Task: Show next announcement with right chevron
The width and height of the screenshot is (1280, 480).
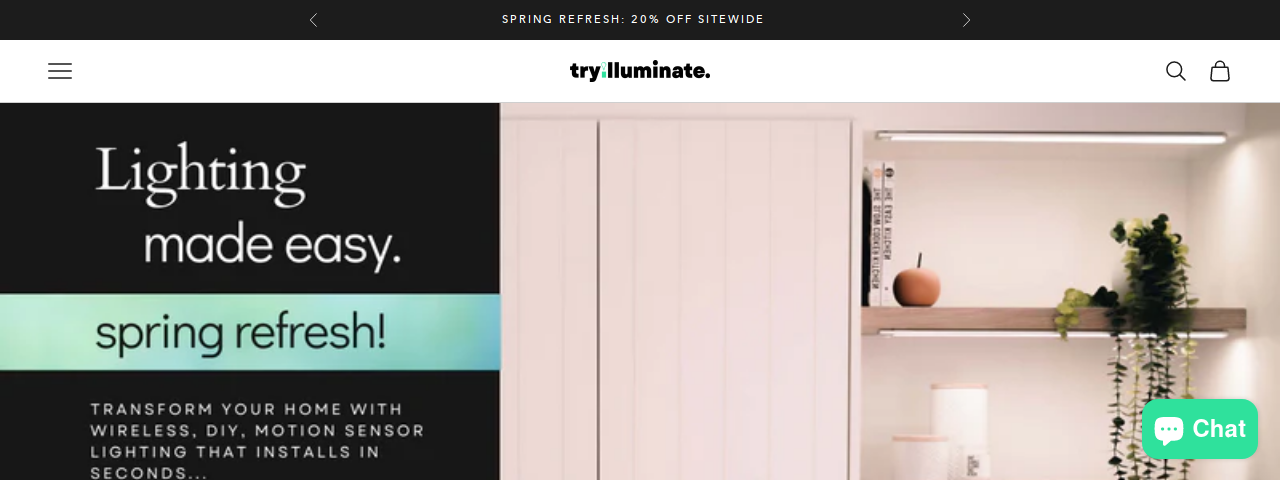Action: point(966,20)
